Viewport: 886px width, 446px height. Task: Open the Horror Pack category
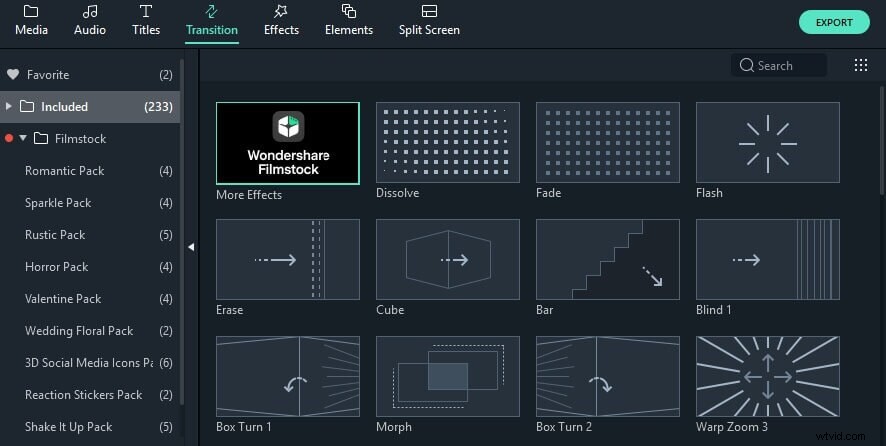click(x=57, y=267)
